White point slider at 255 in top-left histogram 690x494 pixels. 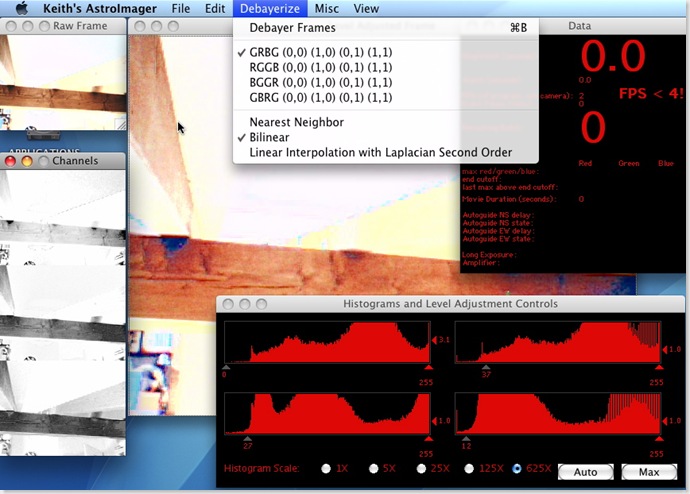[429, 367]
